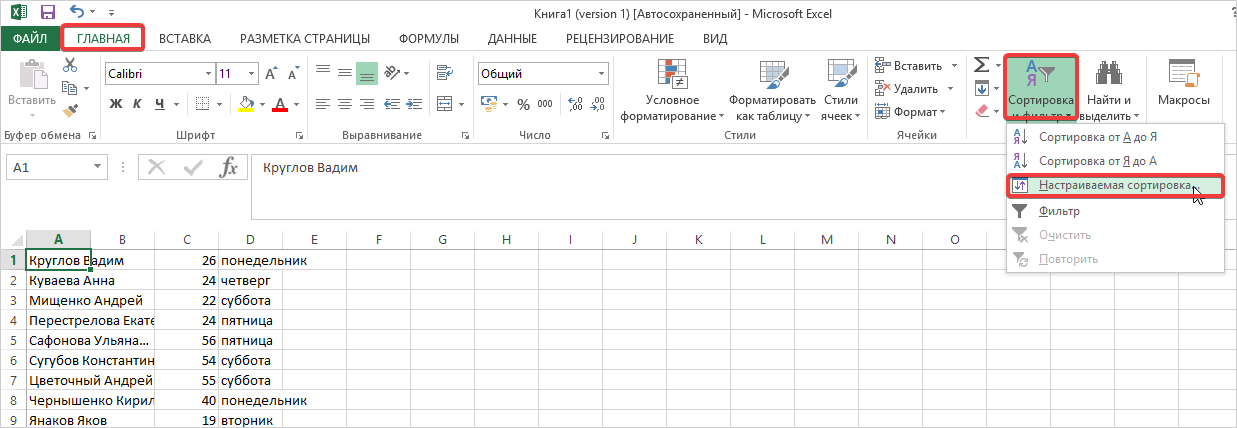The width and height of the screenshot is (1237, 428).
Task: Save the workbook with the floppy icon
Action: [48, 13]
